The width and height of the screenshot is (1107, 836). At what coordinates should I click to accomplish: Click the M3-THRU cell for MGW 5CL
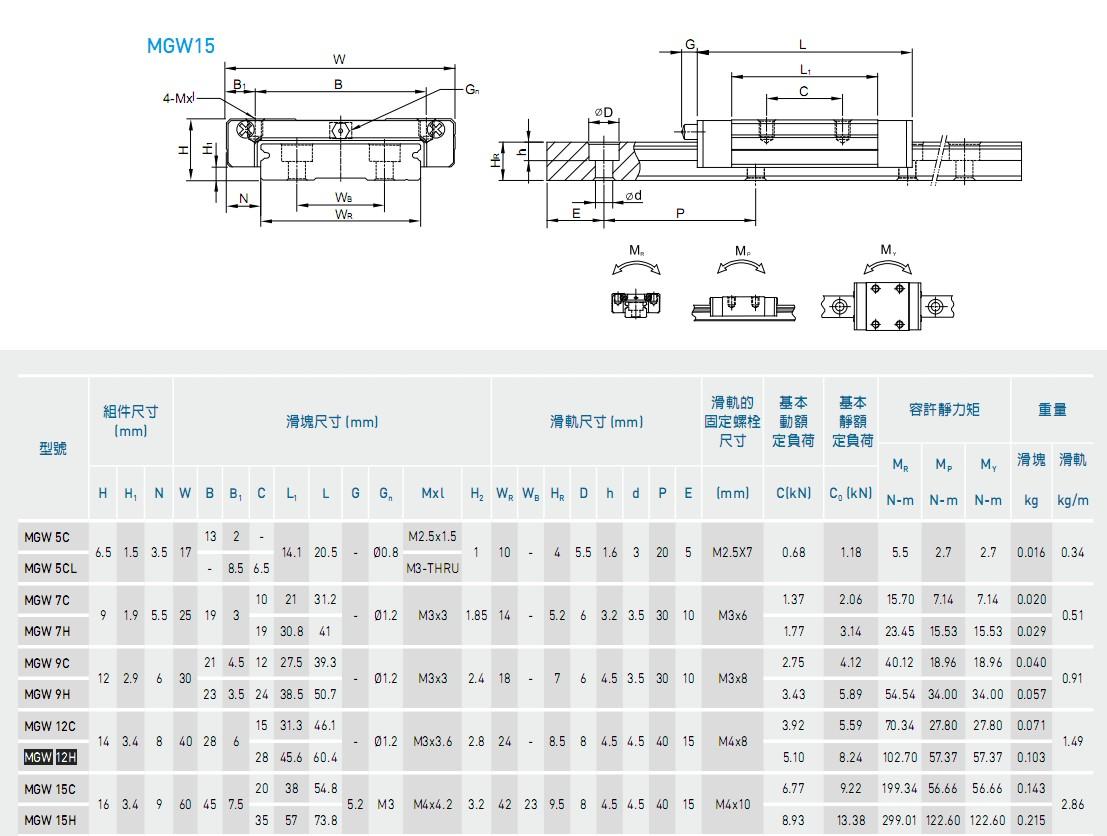433,568
